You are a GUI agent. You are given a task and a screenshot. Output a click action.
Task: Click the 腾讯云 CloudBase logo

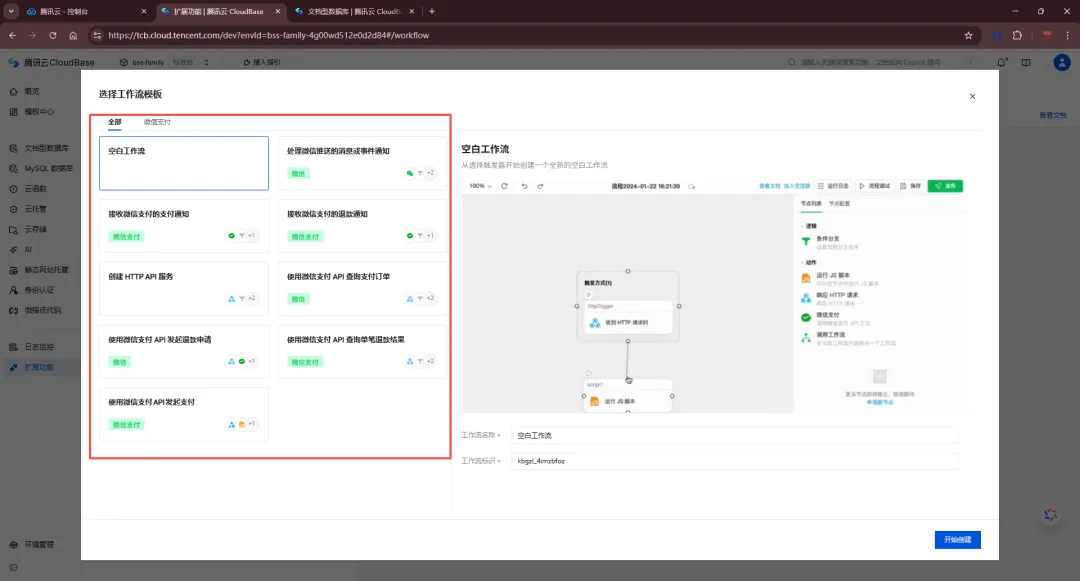52,62
